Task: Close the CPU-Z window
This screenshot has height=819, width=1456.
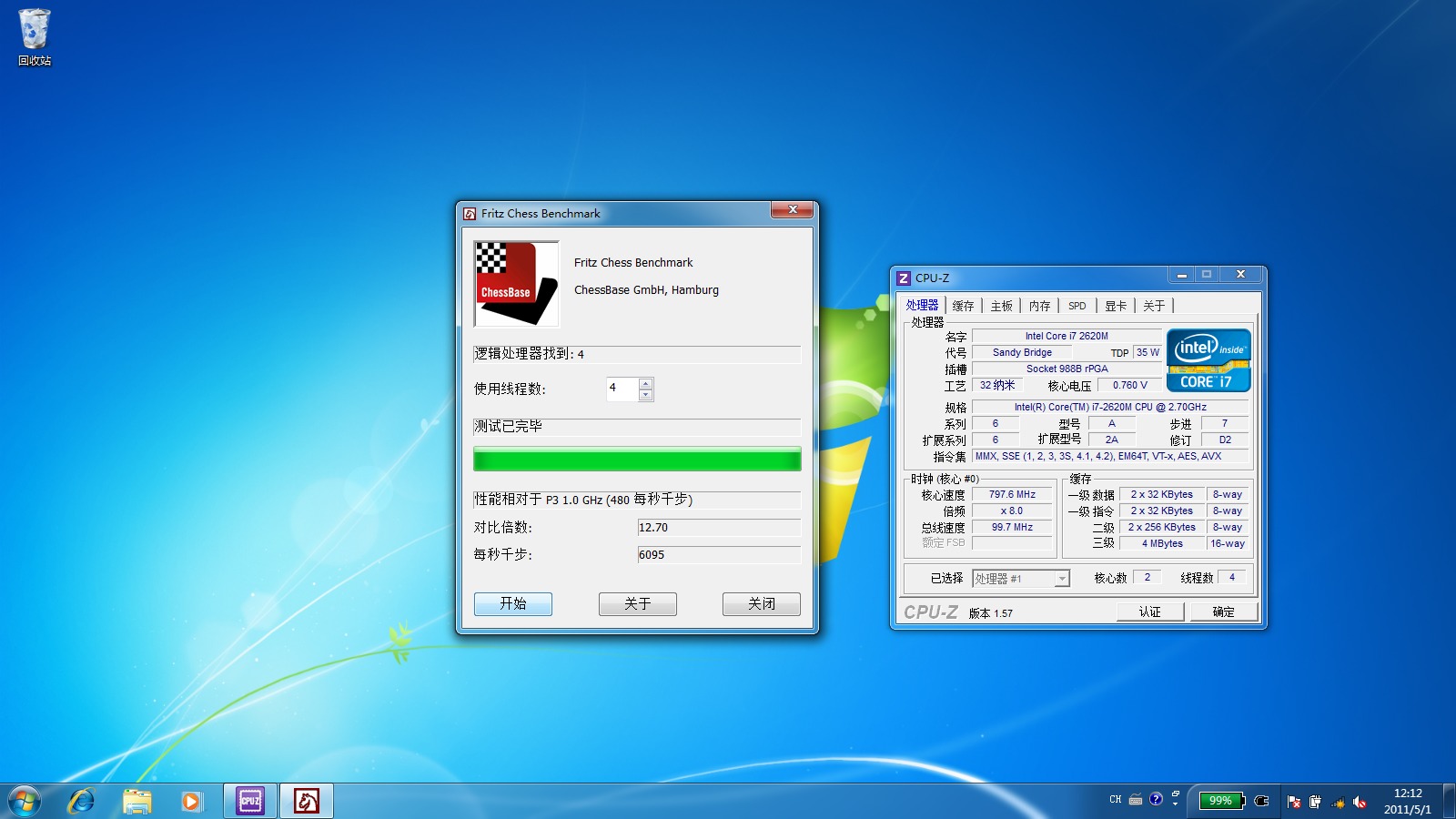Action: click(x=1240, y=275)
